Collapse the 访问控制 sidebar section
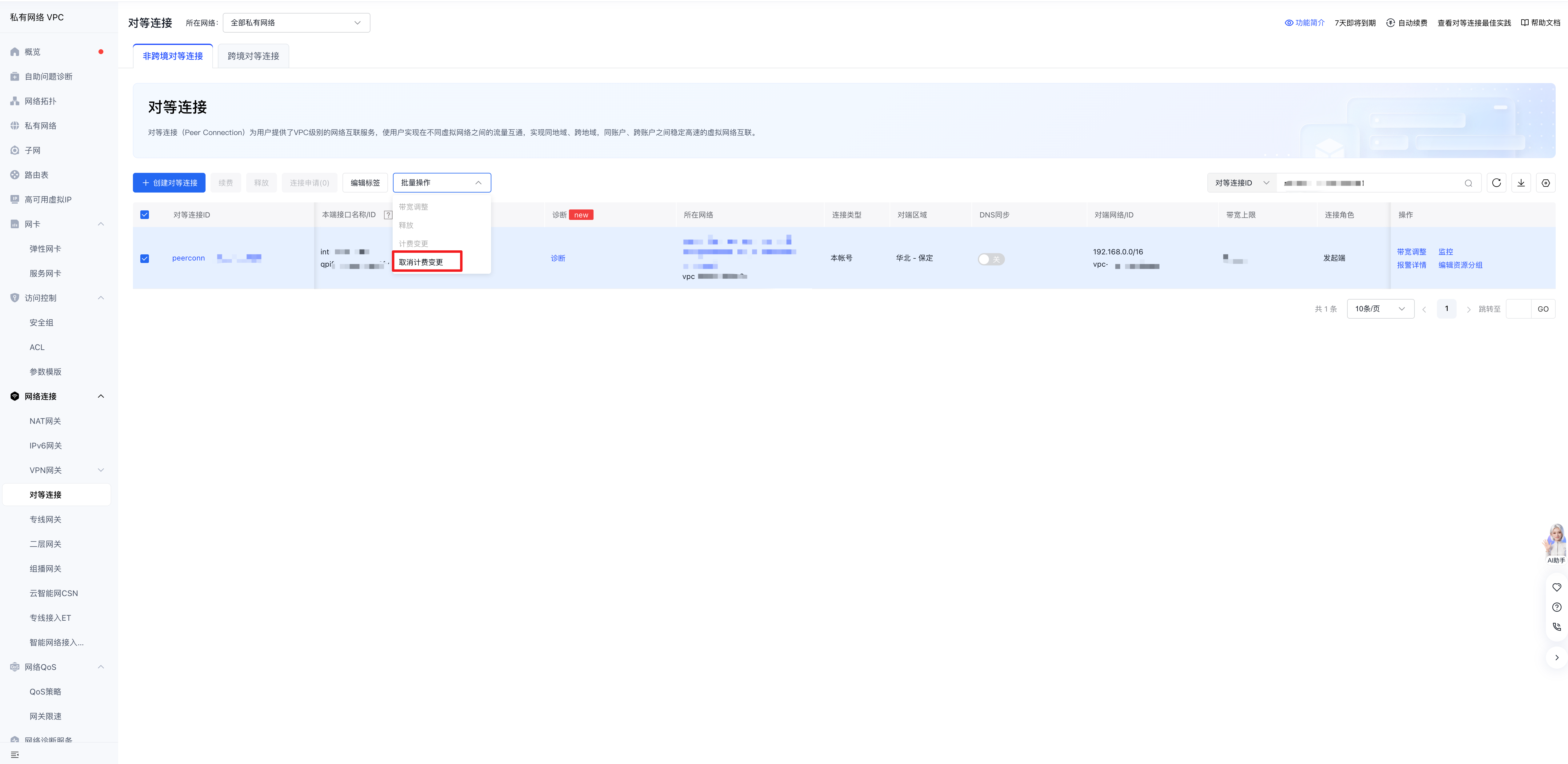Image resolution: width=1568 pixels, height=764 pixels. [x=101, y=298]
